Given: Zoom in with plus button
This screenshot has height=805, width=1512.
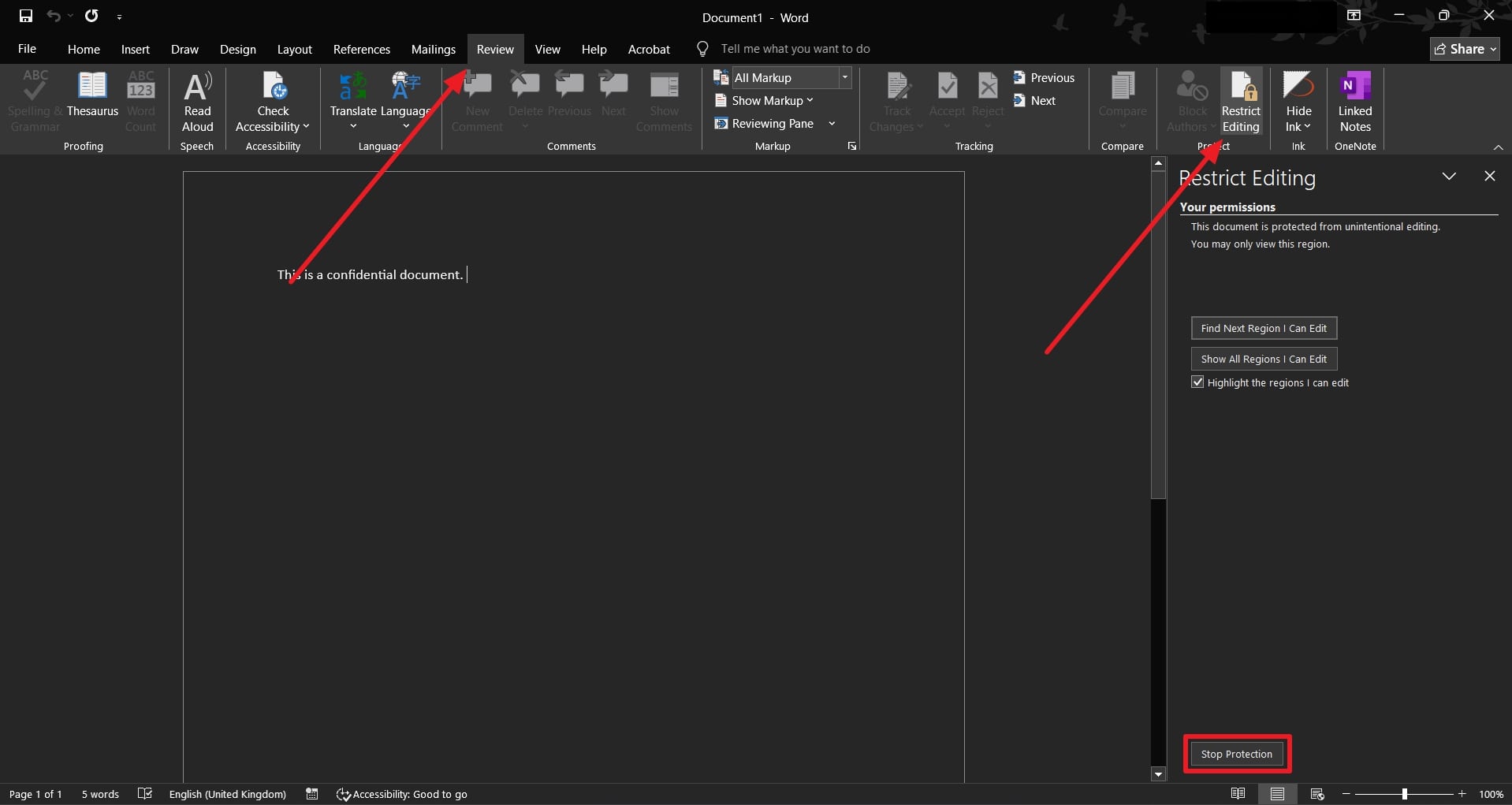Looking at the screenshot, I should pos(1462,794).
